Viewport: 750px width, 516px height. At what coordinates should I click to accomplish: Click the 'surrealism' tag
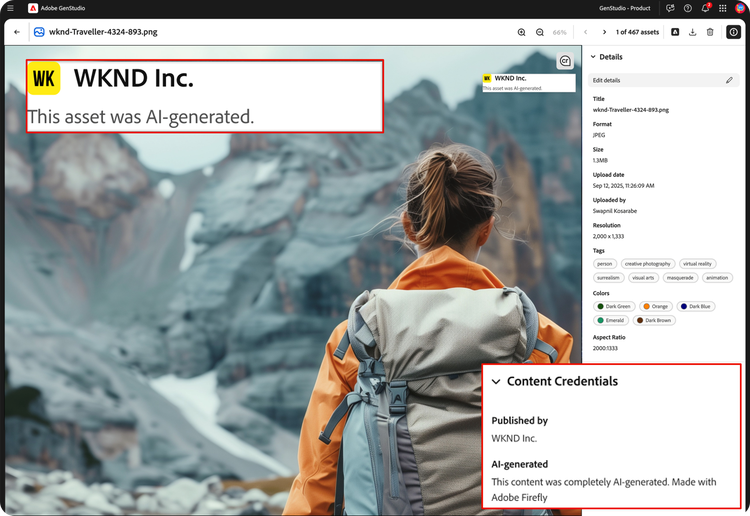[x=608, y=278]
